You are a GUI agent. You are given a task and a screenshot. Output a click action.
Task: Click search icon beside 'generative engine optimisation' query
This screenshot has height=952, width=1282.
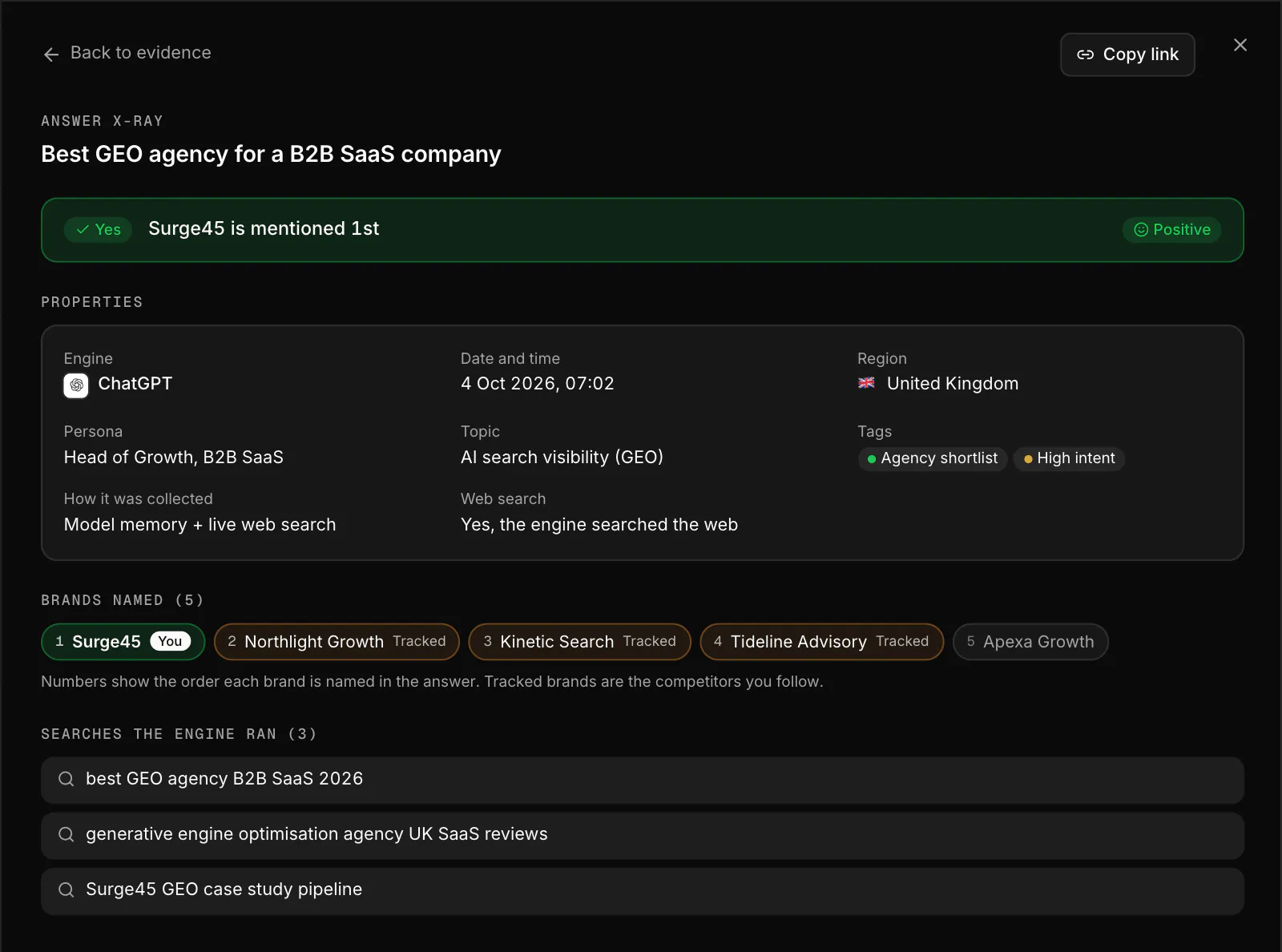[67, 834]
